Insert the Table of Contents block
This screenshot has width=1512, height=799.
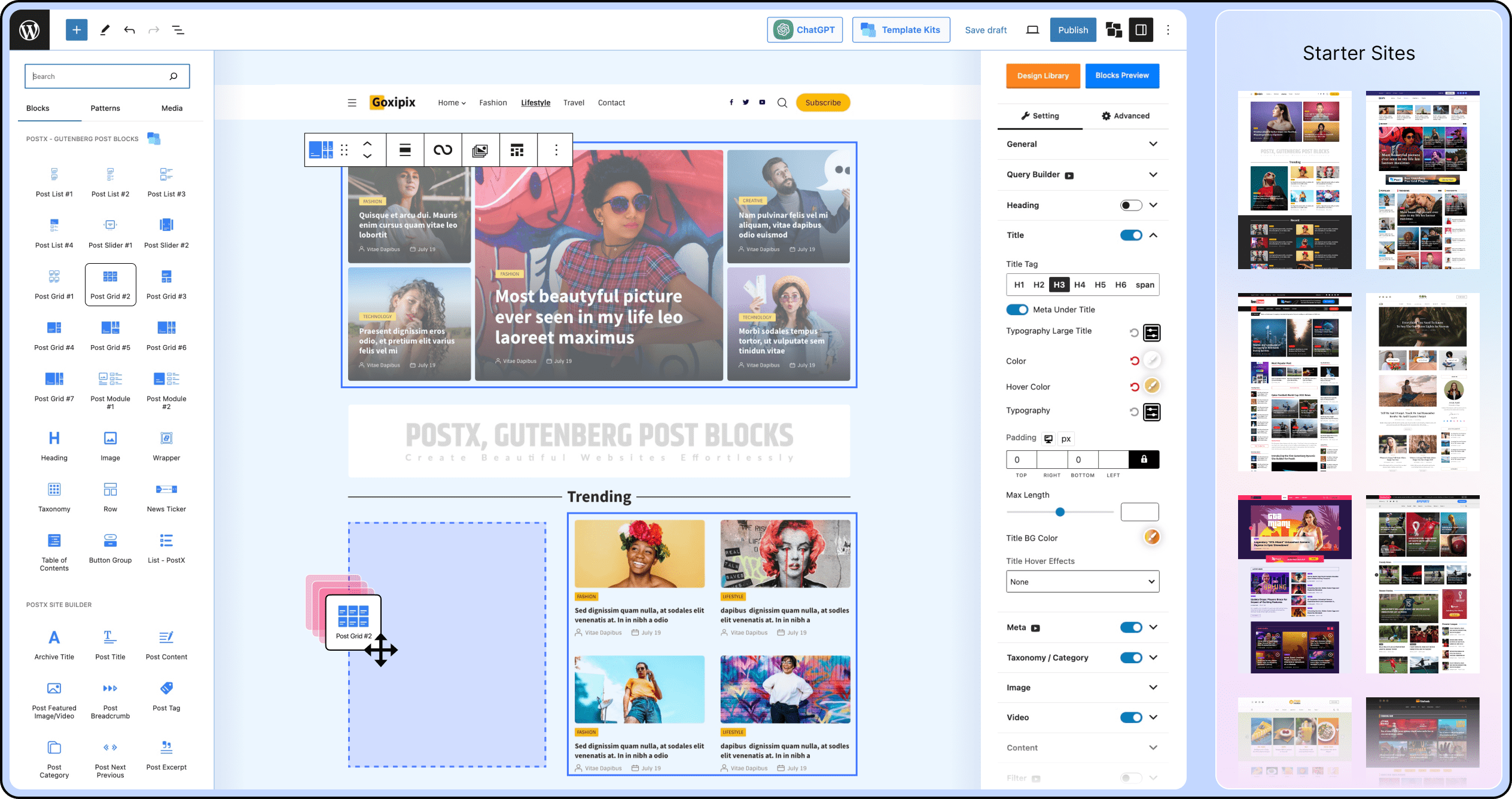(54, 553)
